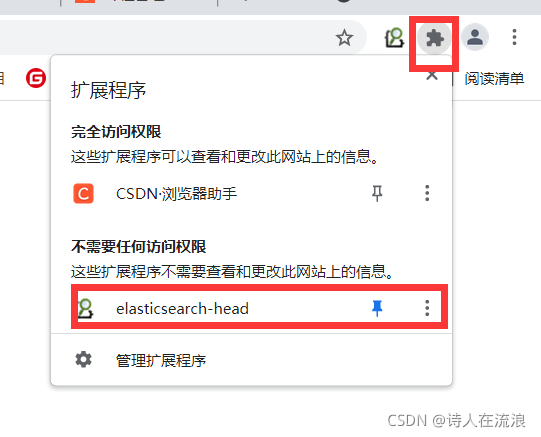Click the orange CSDN extension icon
Viewport: 541px width, 437px height.
pyautogui.click(x=83, y=193)
